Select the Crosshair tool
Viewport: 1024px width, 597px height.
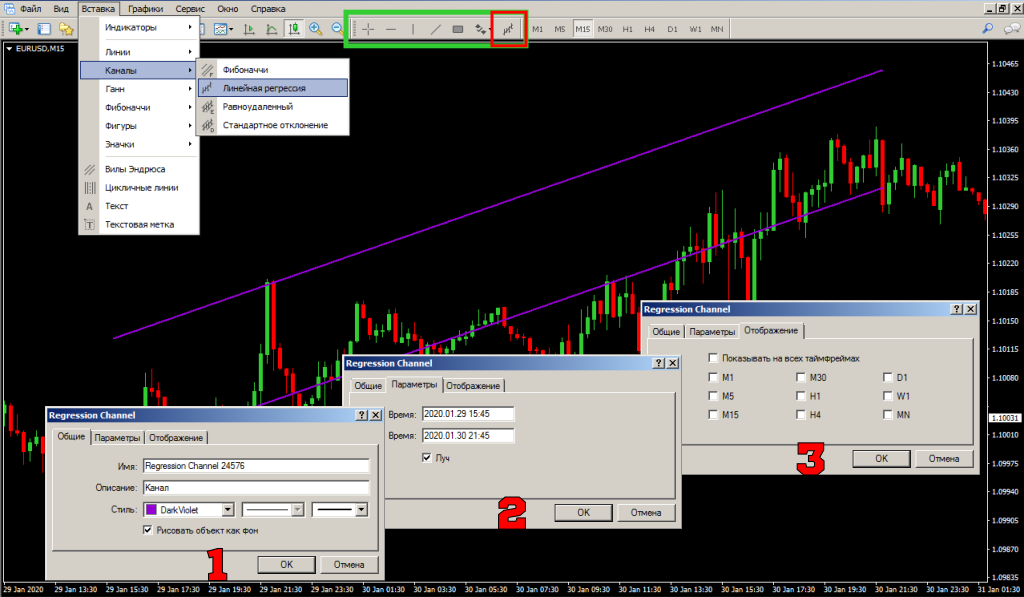368,29
